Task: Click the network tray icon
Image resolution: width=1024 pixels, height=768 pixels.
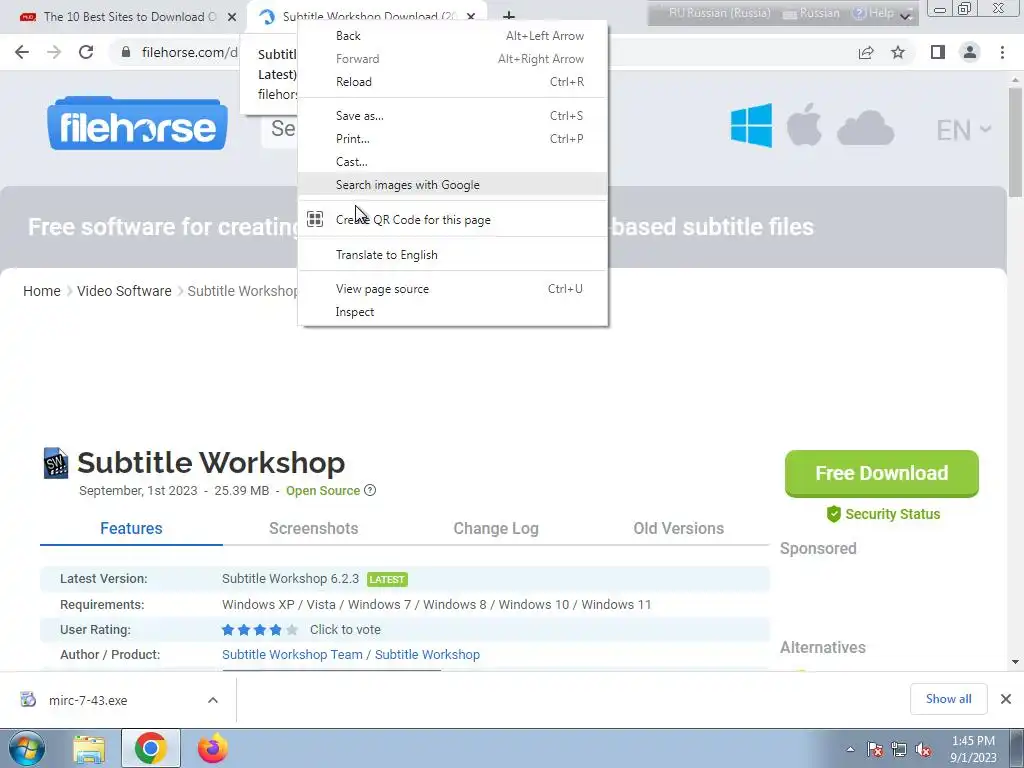Action: click(899, 750)
